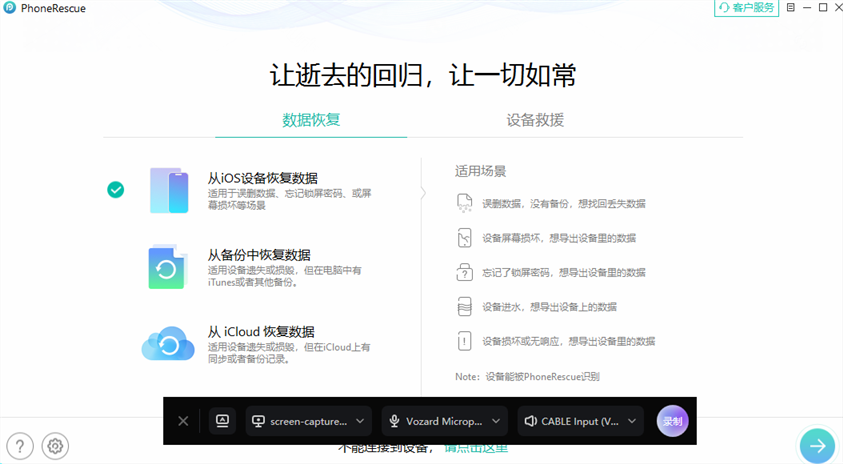Viewport: 843px width, 464px height.
Task: Close the recording toolbar with X
Action: coord(183,421)
